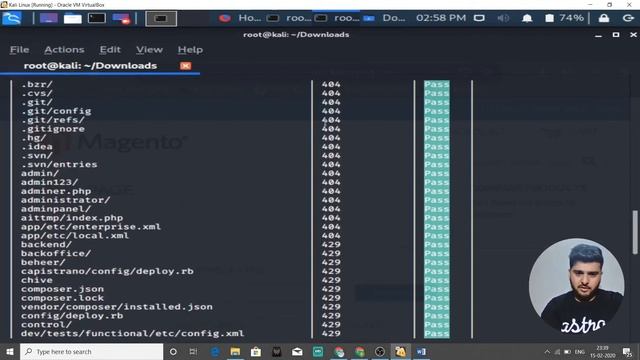
Task: Open the green app icon on Windows taskbar
Action: coord(318,351)
